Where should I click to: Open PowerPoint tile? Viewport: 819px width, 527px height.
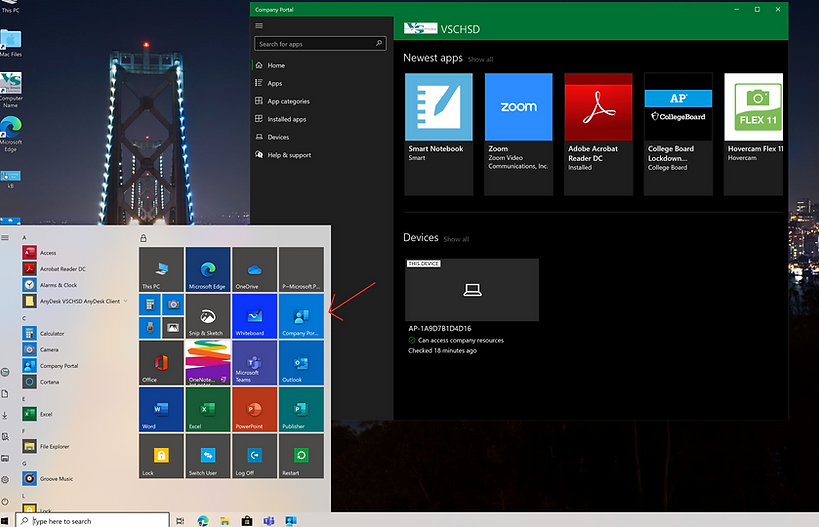[254, 409]
